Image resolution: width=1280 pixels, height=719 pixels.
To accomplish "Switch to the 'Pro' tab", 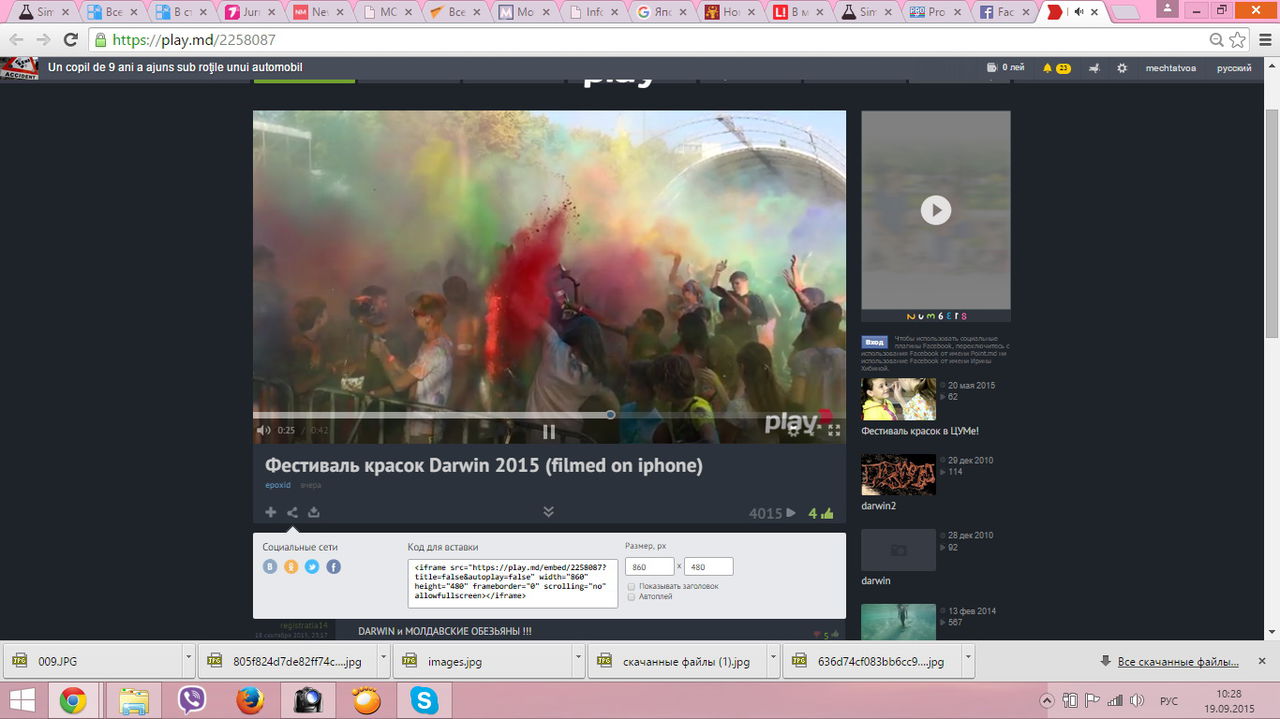I will (x=934, y=12).
